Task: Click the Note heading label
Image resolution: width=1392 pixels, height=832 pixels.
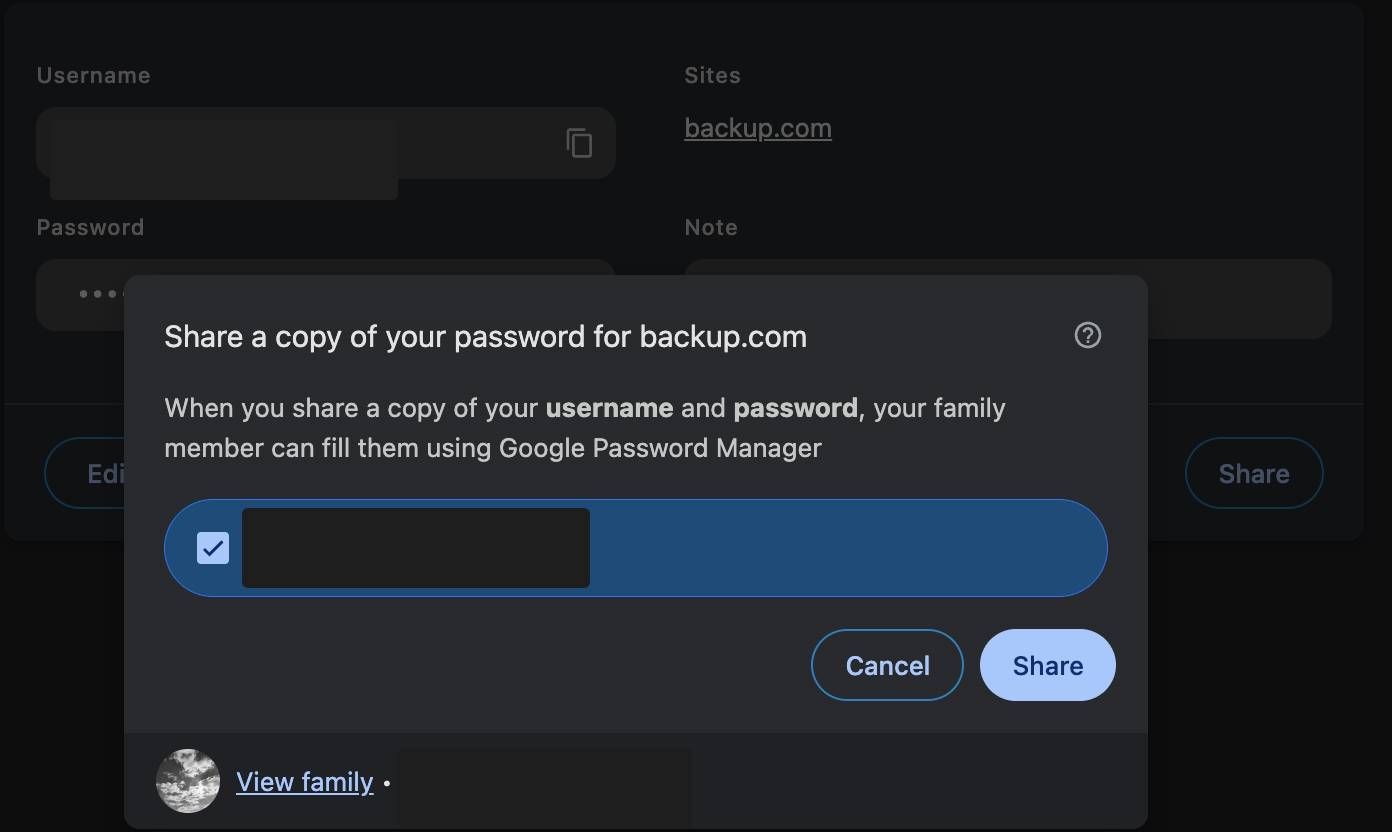Action: 711,227
